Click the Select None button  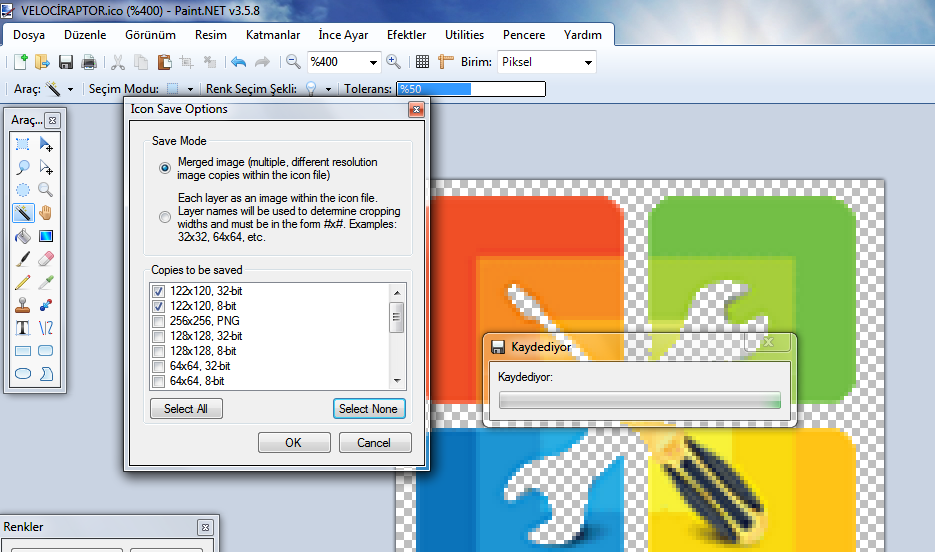369,409
